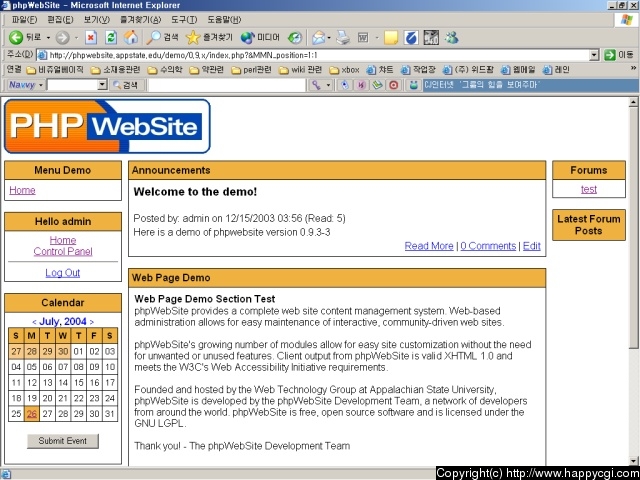This screenshot has height=480, width=640.
Task: Open the 도구(T) menu
Action: [x=184, y=20]
